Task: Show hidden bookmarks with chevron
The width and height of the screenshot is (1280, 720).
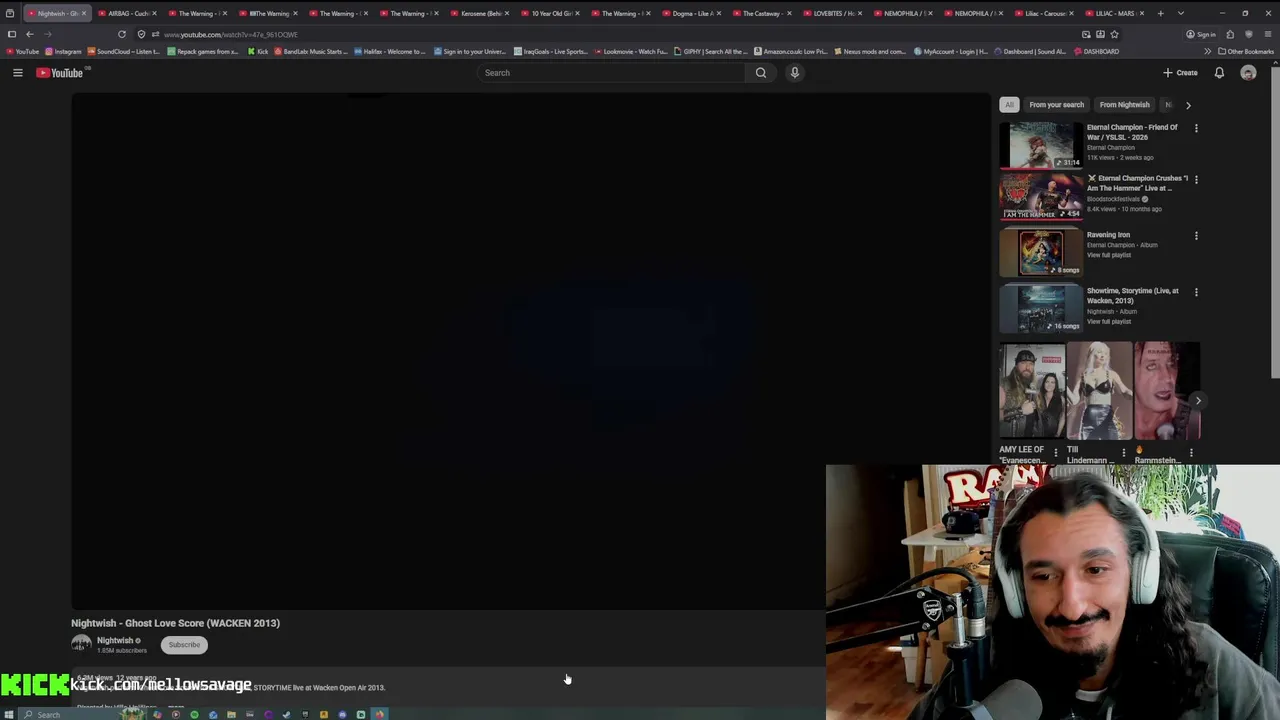Action: tap(1207, 51)
